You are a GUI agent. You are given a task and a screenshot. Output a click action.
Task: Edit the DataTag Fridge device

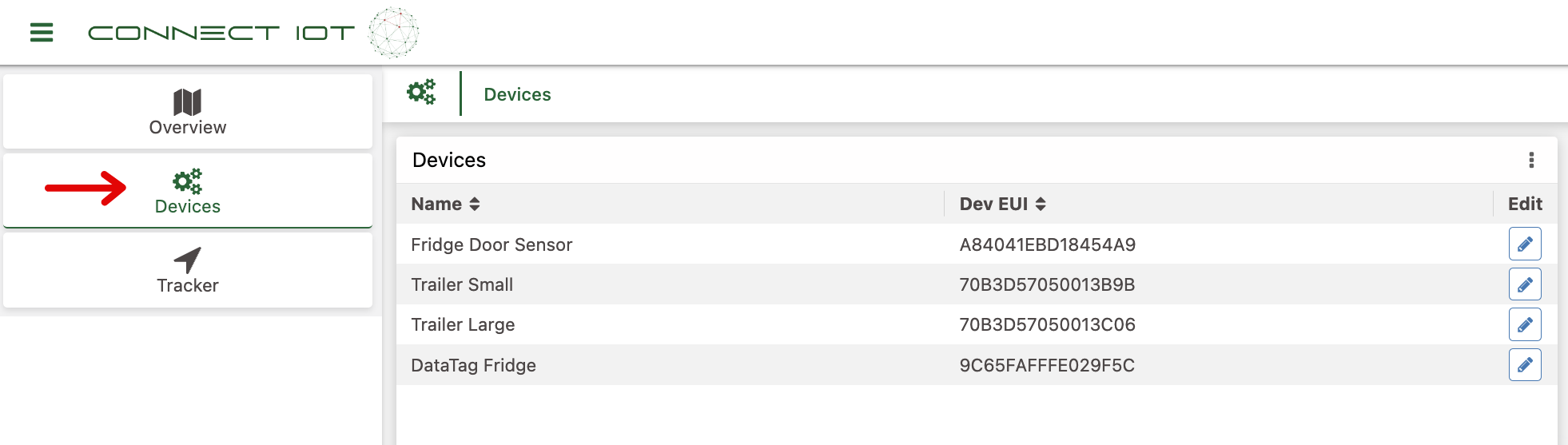click(x=1524, y=365)
